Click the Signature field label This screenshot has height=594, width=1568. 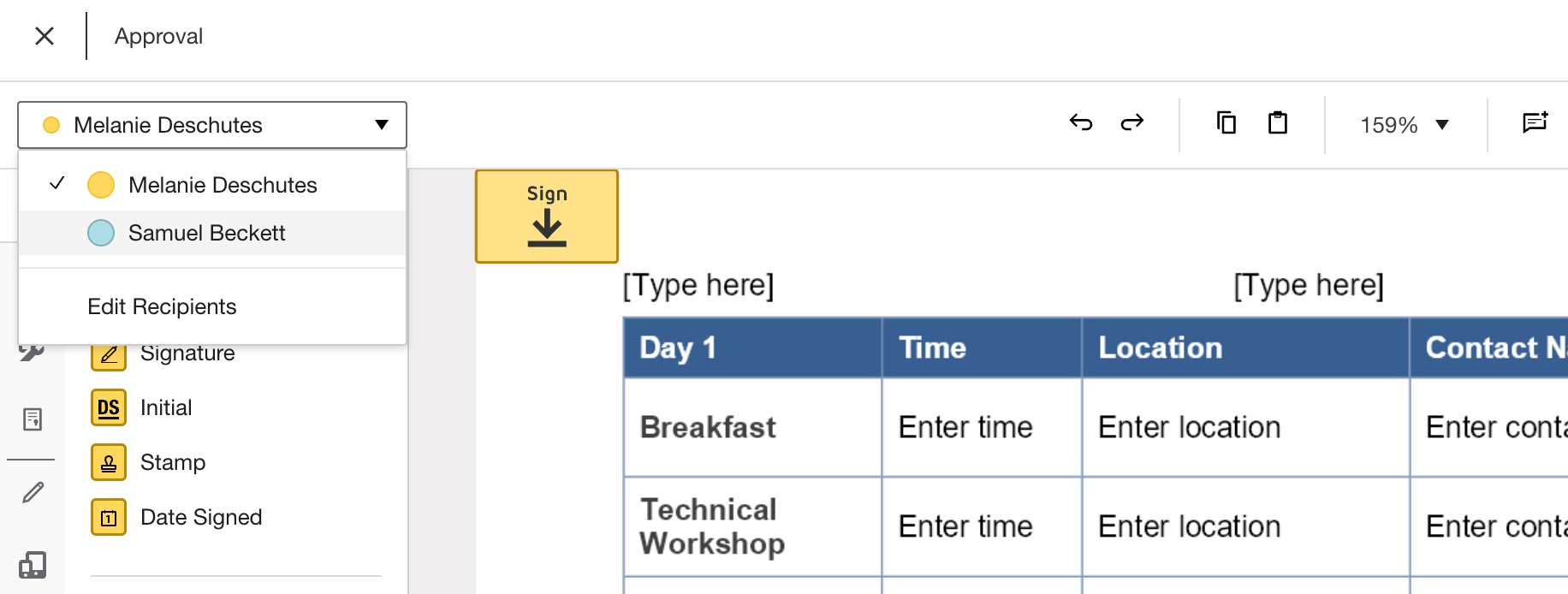(187, 353)
